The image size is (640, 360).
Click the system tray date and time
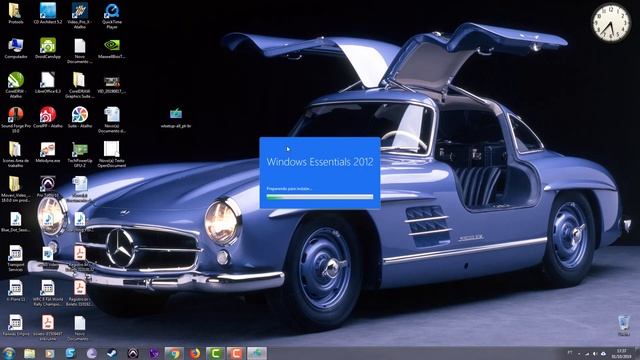[x=621, y=353]
